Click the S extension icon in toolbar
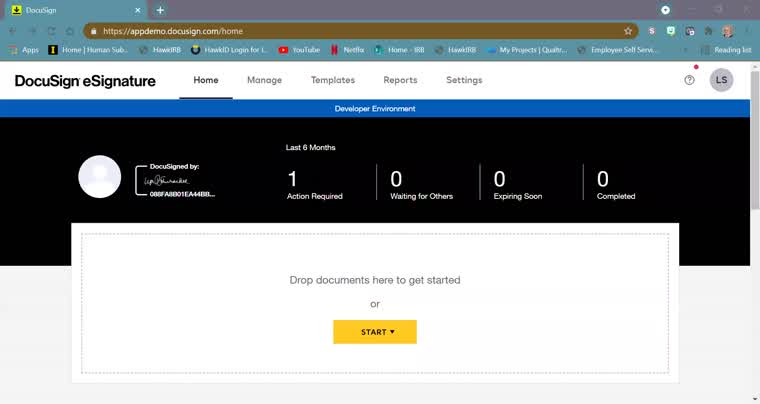Viewport: 760px width, 404px height. [x=652, y=31]
